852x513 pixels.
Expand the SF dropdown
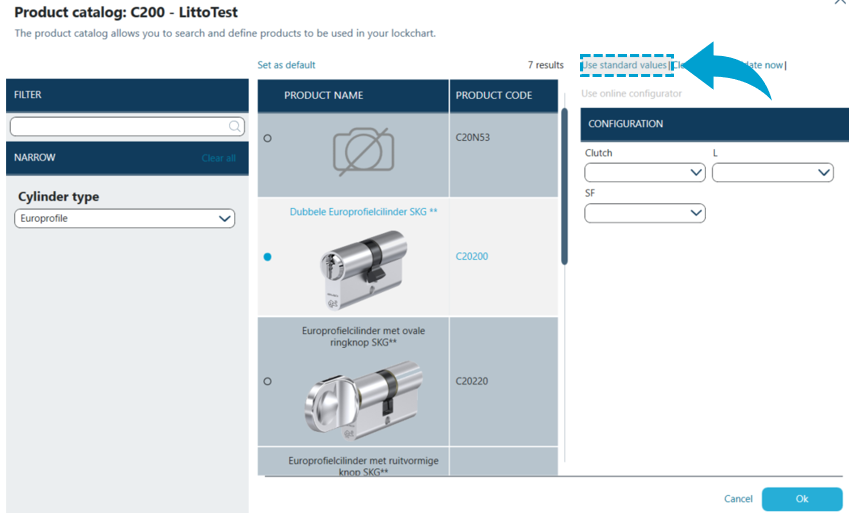[645, 213]
